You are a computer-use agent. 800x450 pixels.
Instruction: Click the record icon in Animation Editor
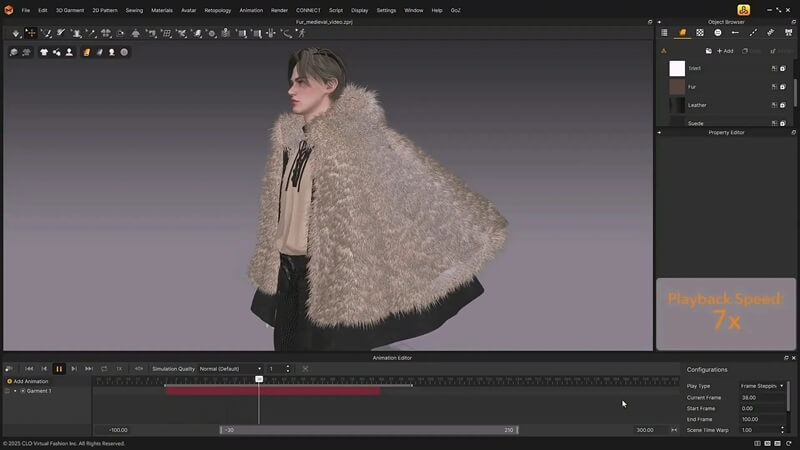(9, 369)
